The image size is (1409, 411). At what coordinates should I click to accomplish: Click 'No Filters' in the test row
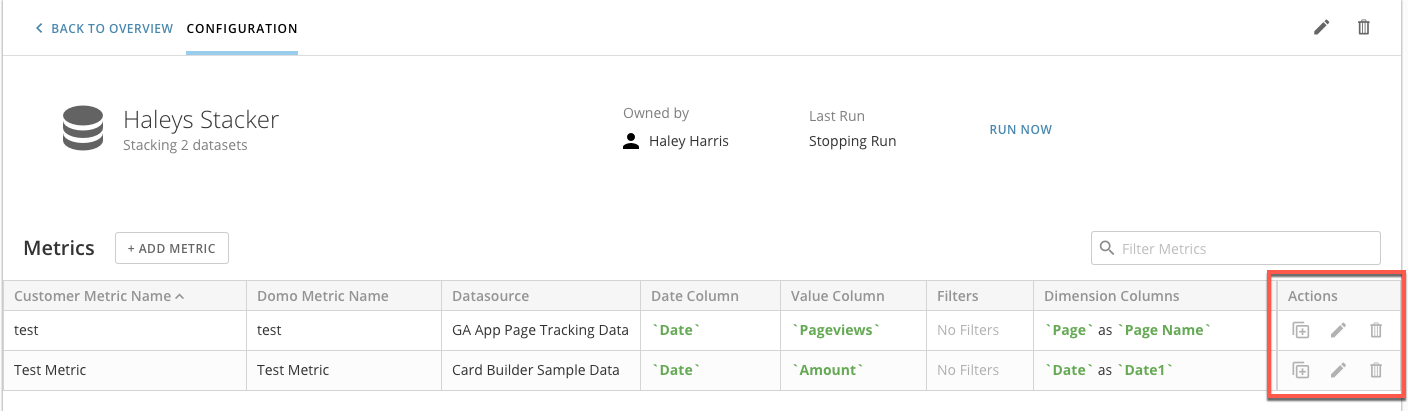968,330
